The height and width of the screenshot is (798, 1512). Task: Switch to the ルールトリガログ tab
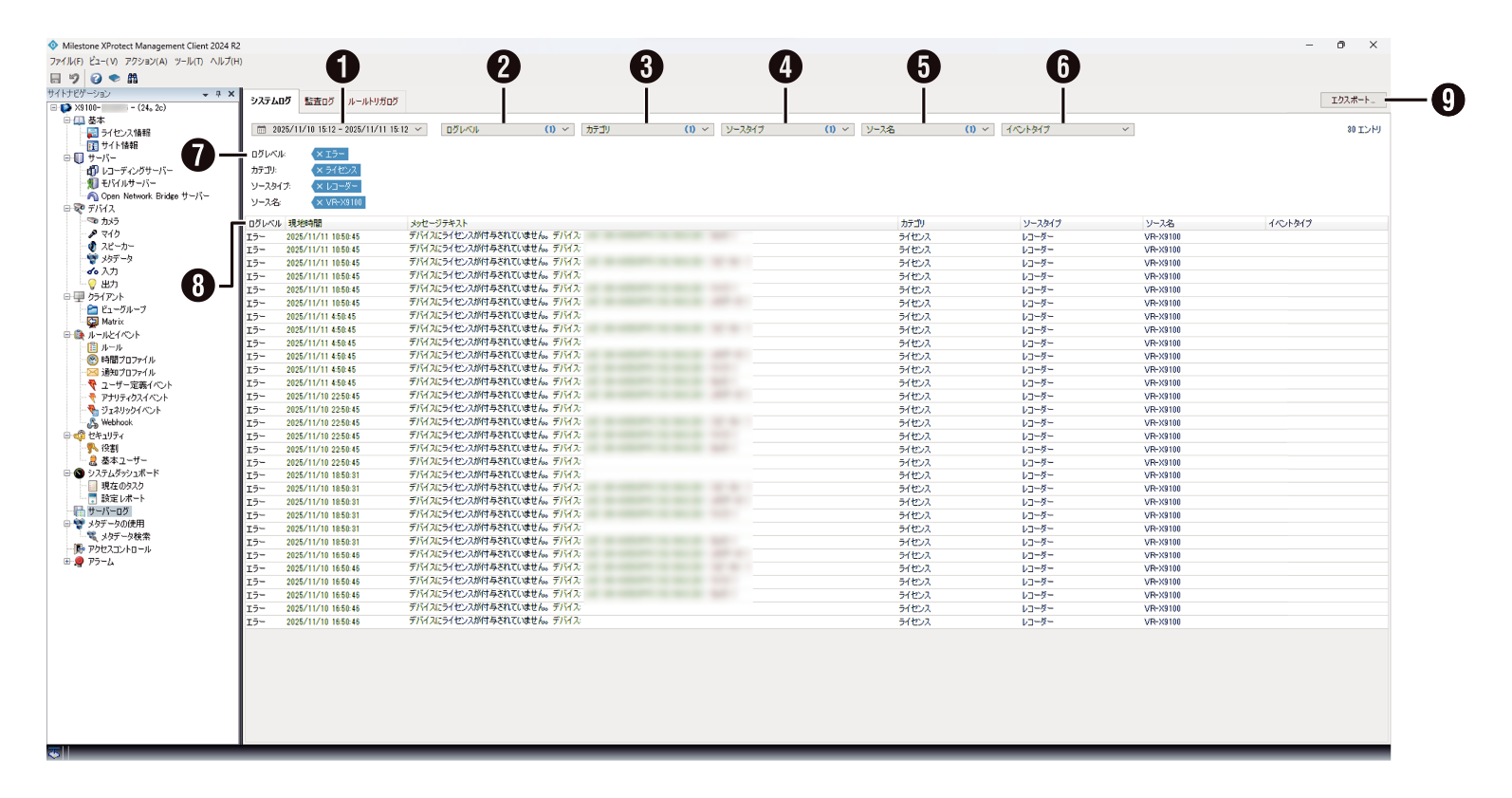(x=373, y=102)
